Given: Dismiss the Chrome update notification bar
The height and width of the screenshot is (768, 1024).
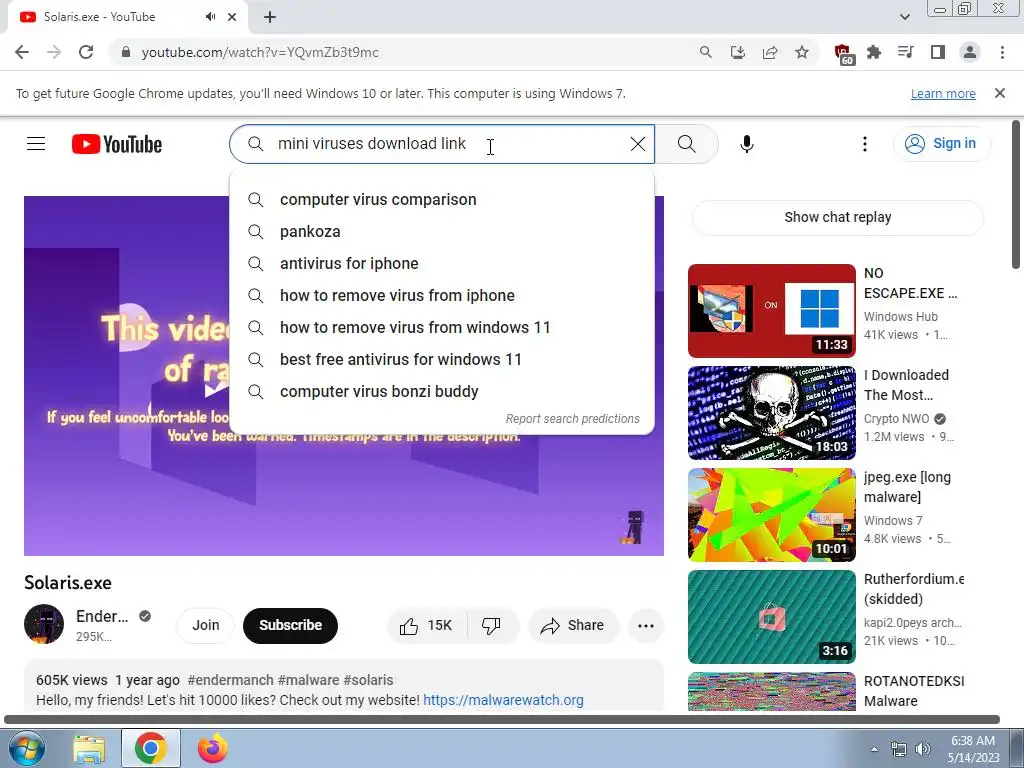Looking at the screenshot, I should (x=1000, y=93).
